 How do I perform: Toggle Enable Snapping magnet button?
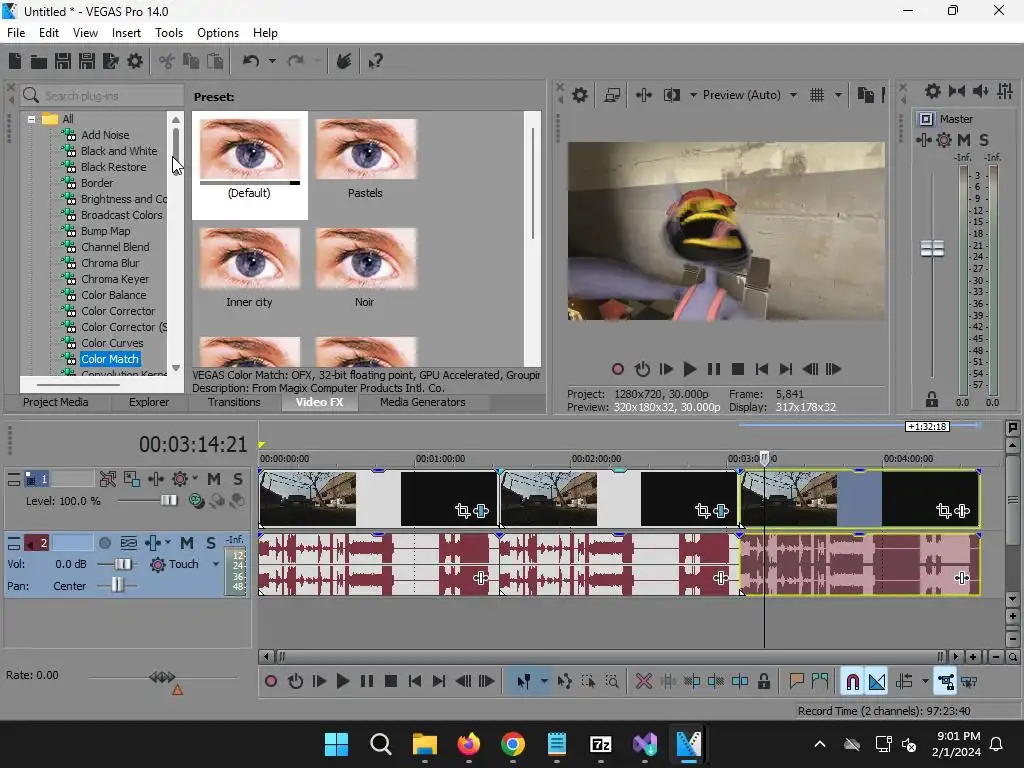click(852, 682)
